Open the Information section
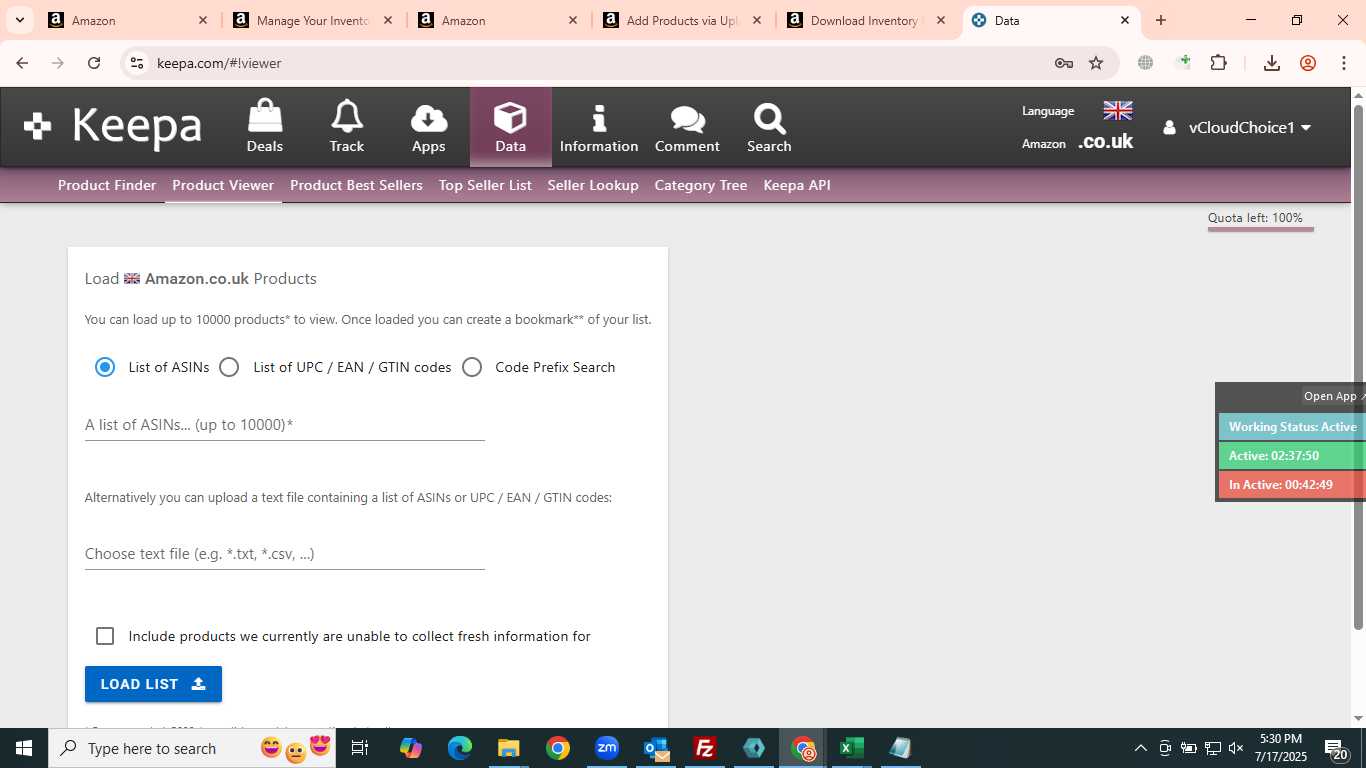 click(x=599, y=127)
